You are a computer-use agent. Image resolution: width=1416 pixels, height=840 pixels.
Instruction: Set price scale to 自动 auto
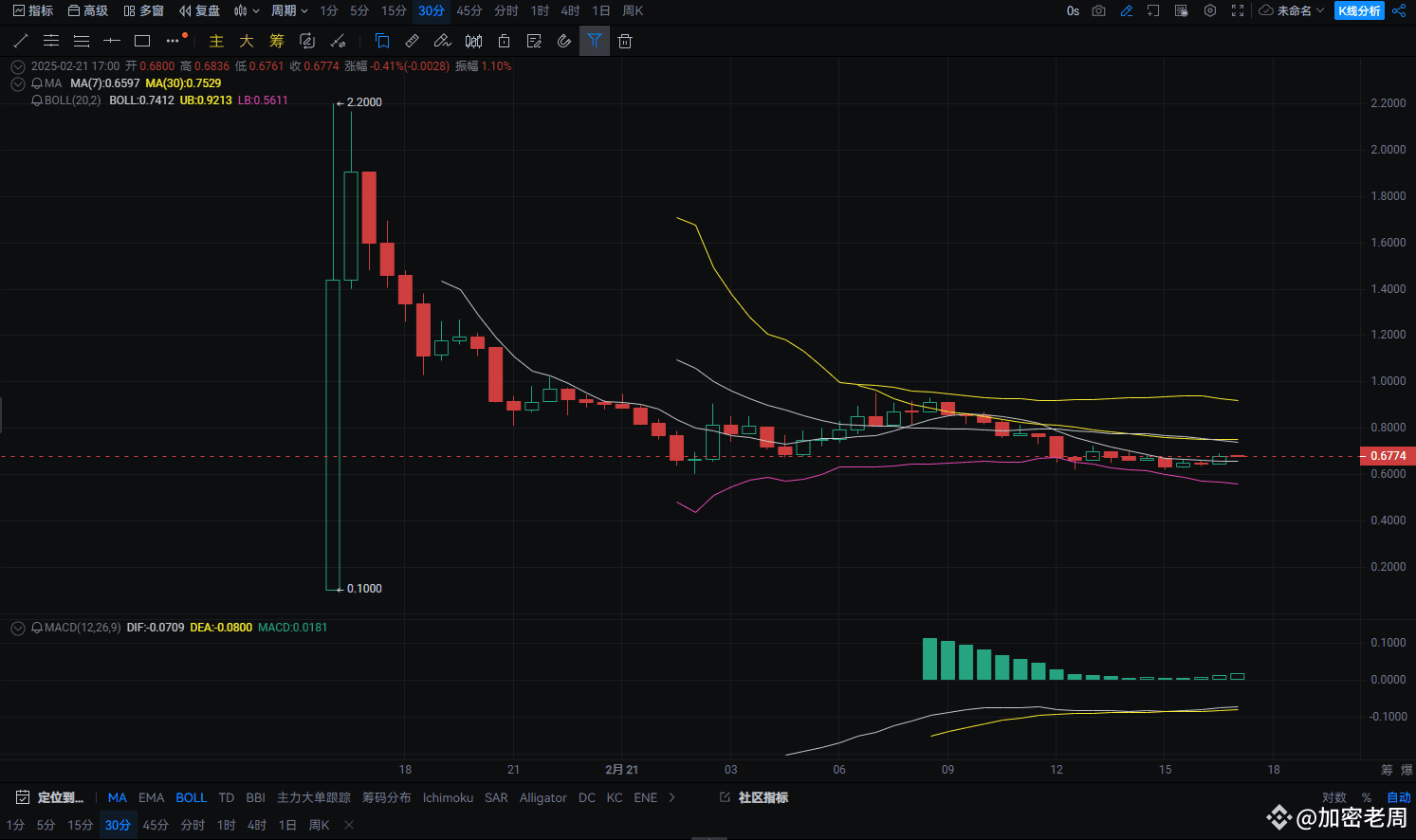point(1399,797)
